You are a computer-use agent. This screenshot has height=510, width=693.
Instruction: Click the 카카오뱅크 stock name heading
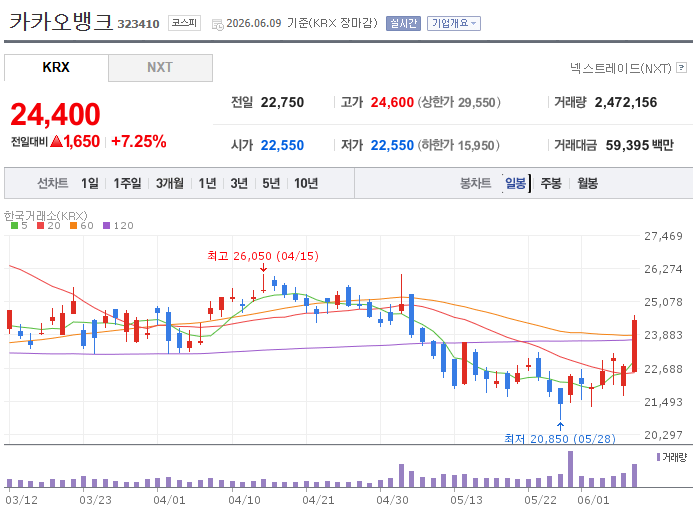(61, 21)
